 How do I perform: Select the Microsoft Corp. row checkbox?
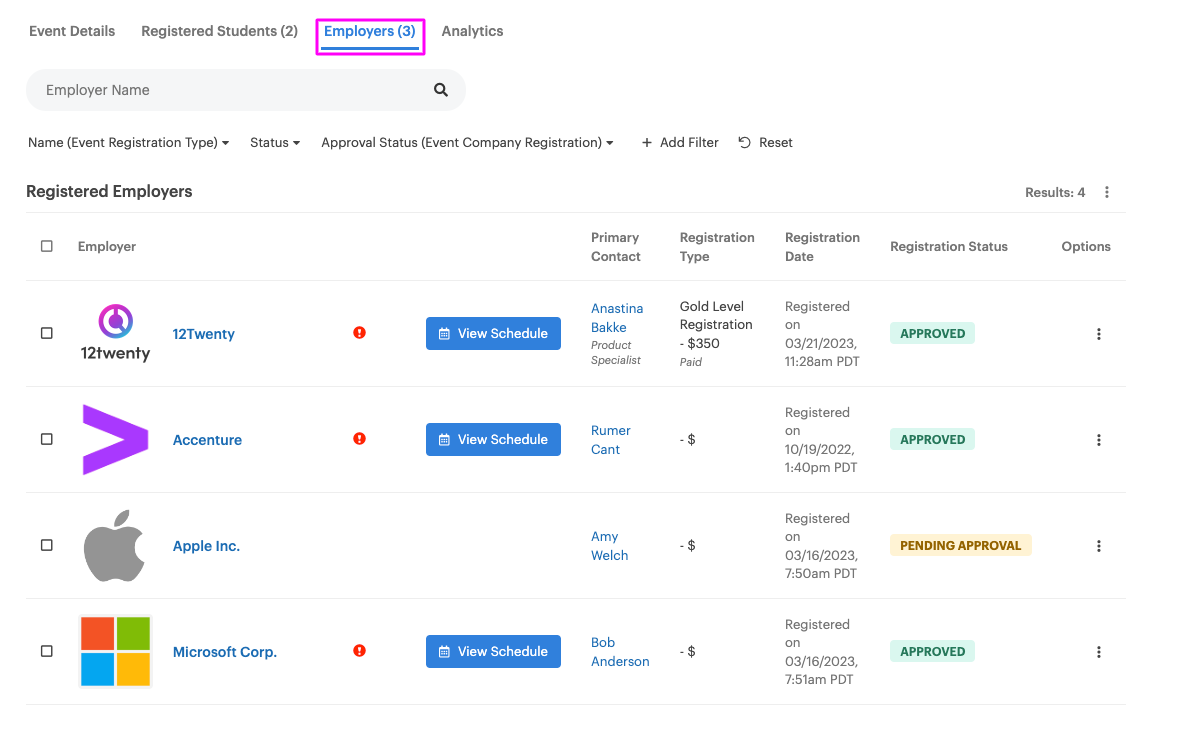pos(47,651)
